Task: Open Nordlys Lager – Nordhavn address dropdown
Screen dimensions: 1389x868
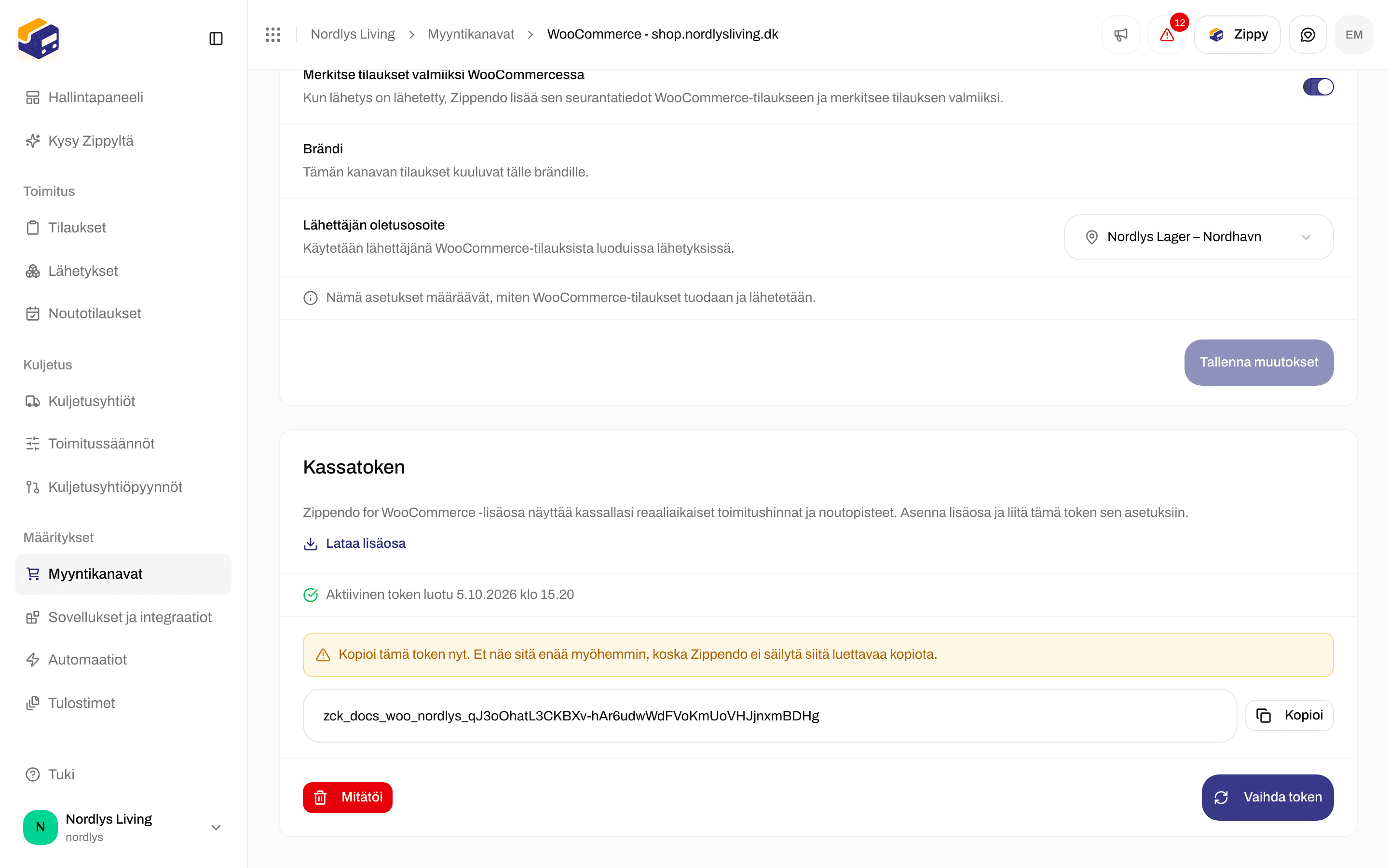Action: point(1198,237)
